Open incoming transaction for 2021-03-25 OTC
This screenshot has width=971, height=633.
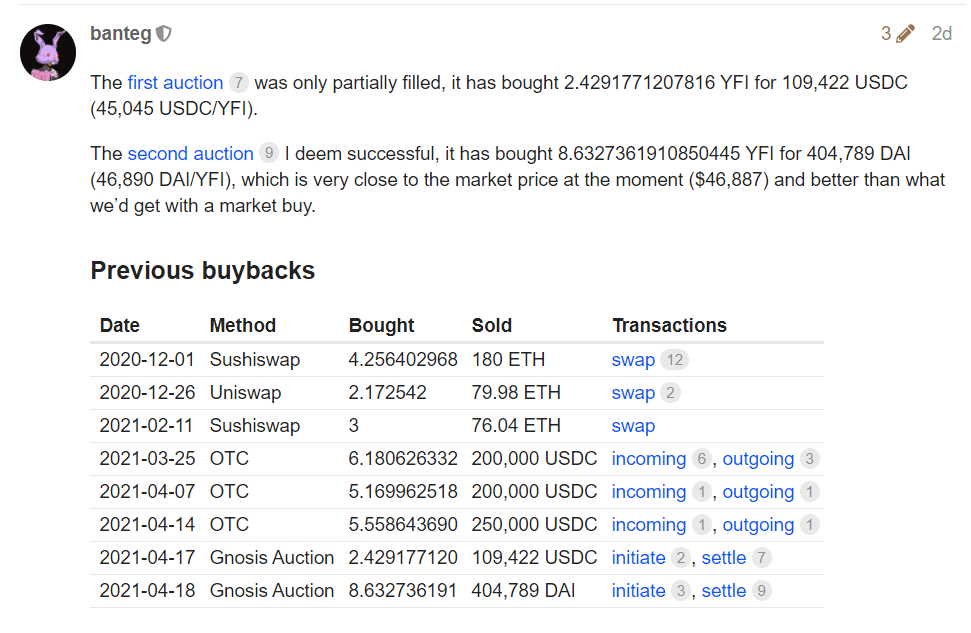[x=648, y=459]
